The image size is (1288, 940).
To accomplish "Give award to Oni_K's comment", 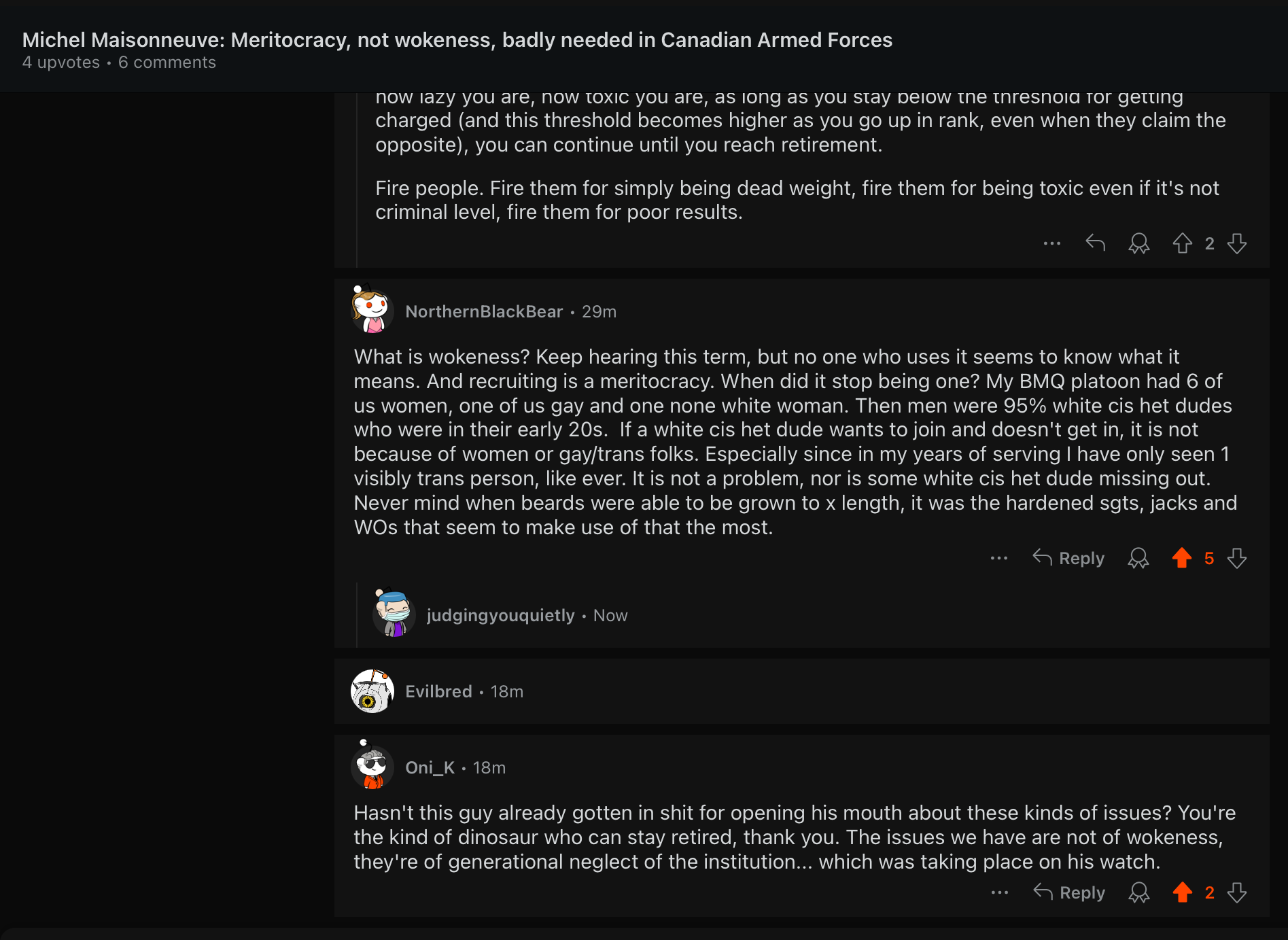I will (1139, 892).
